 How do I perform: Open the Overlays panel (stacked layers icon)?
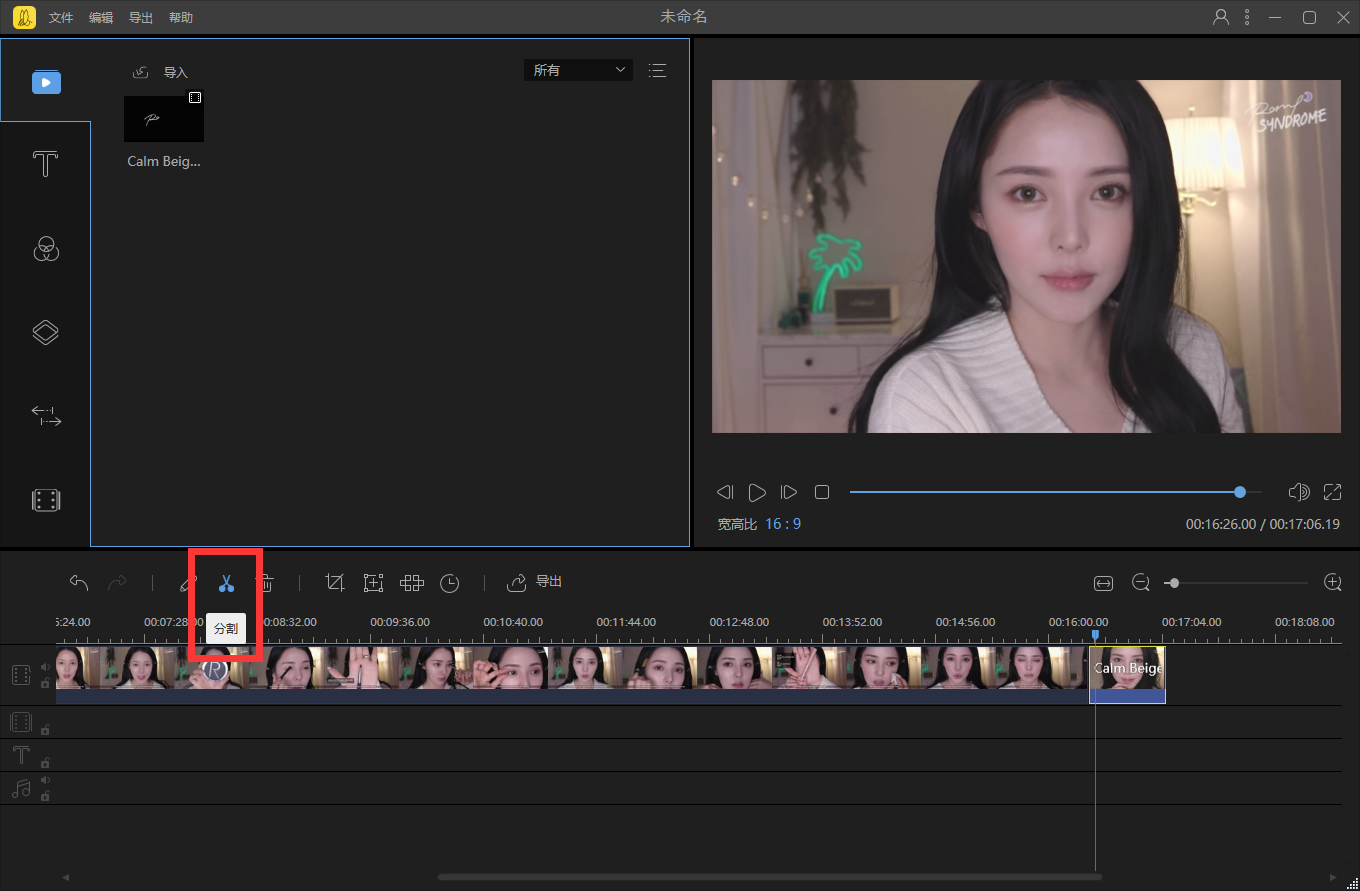pyautogui.click(x=46, y=332)
